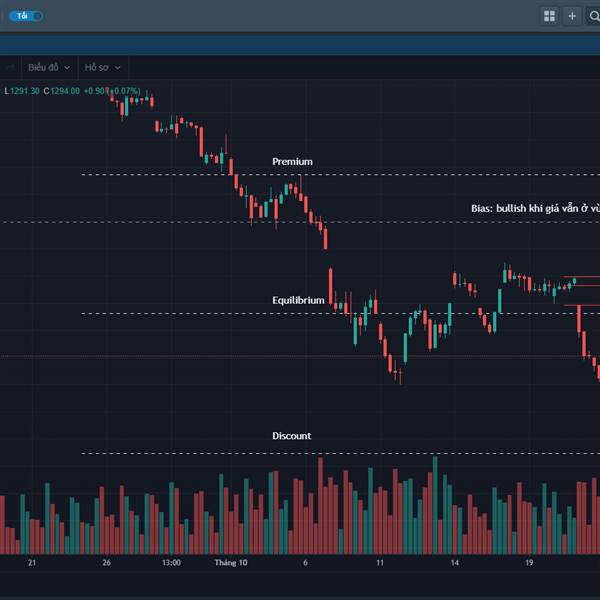Select the "Premium" label on chart
Image resolution: width=600 pixels, height=600 pixels.
pos(292,161)
